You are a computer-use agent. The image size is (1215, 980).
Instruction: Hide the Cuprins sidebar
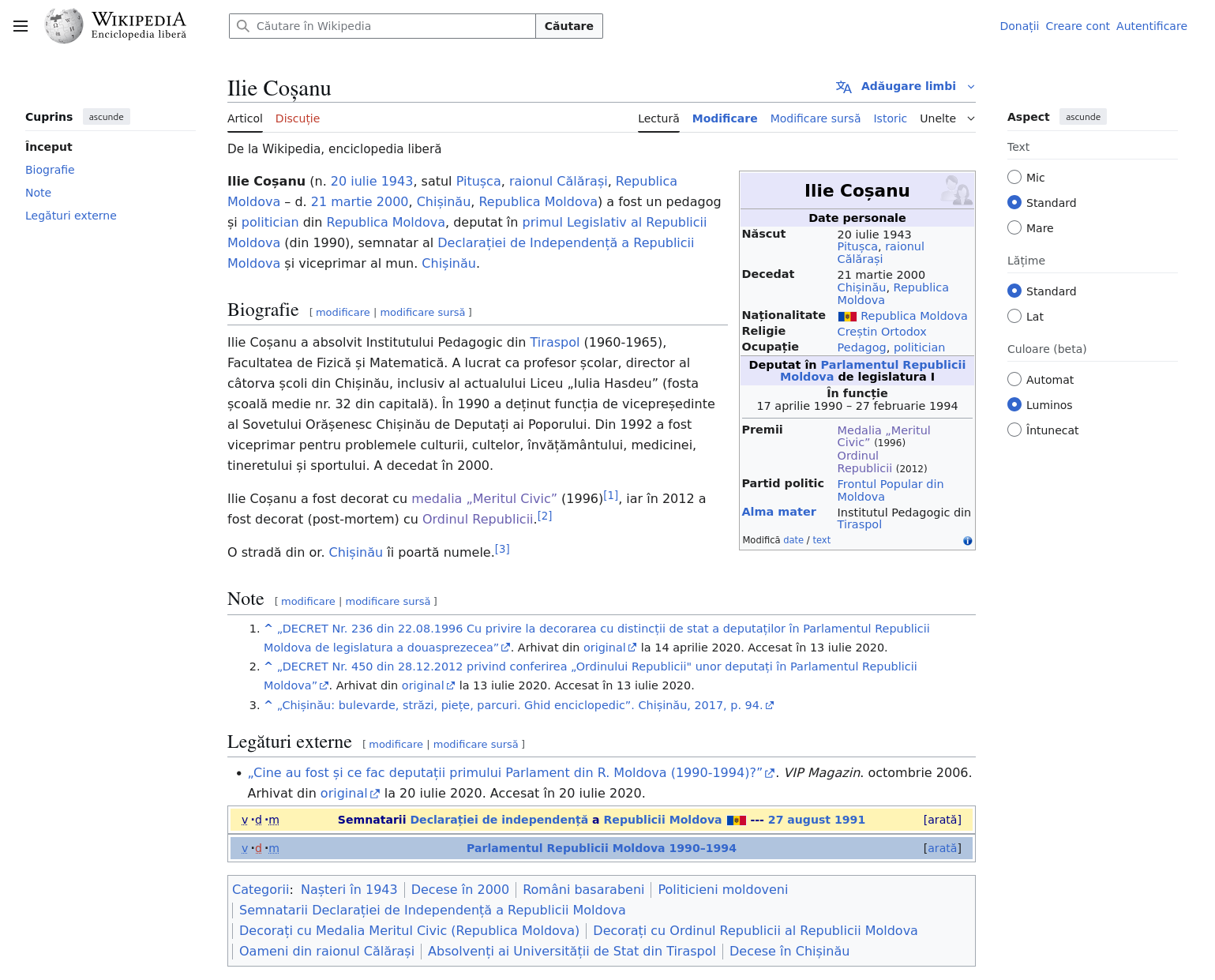coord(107,117)
